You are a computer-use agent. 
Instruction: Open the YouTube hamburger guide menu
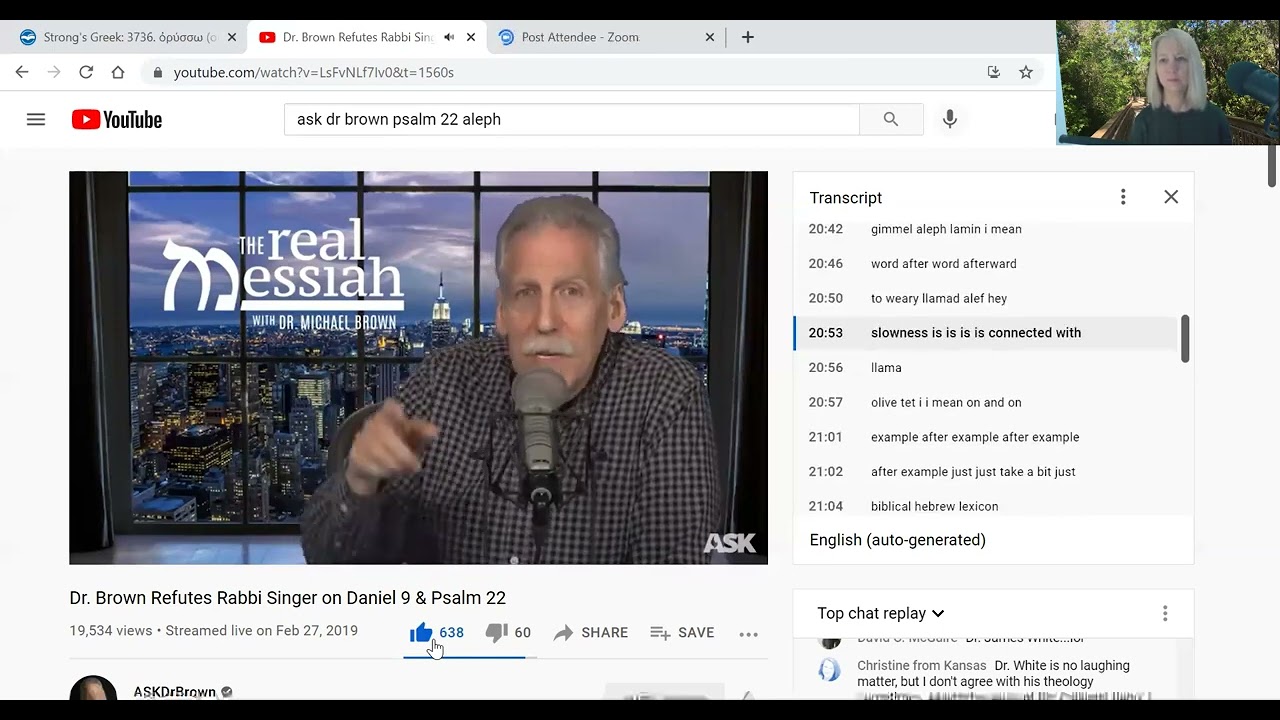36,119
